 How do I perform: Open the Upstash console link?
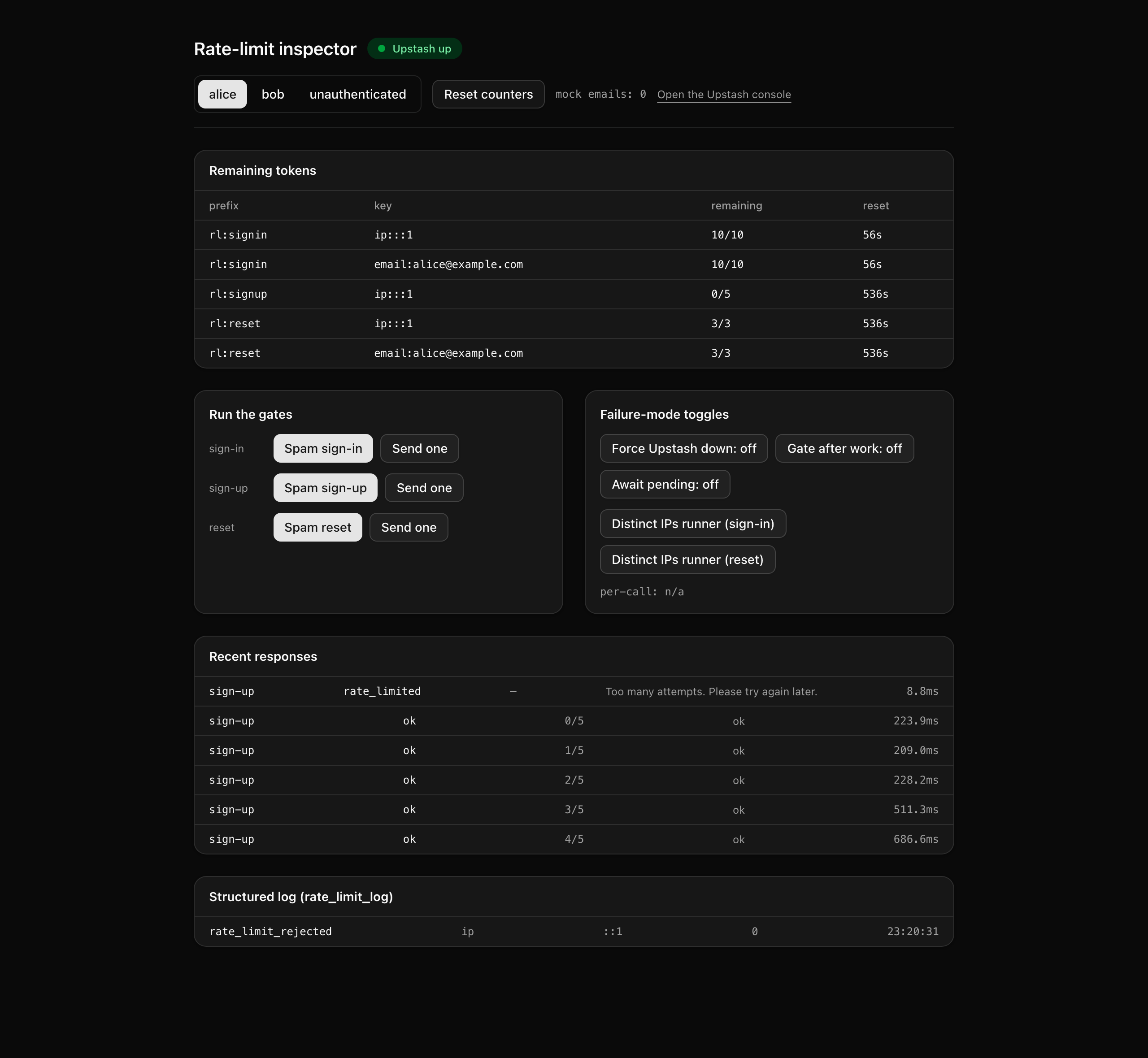[724, 95]
